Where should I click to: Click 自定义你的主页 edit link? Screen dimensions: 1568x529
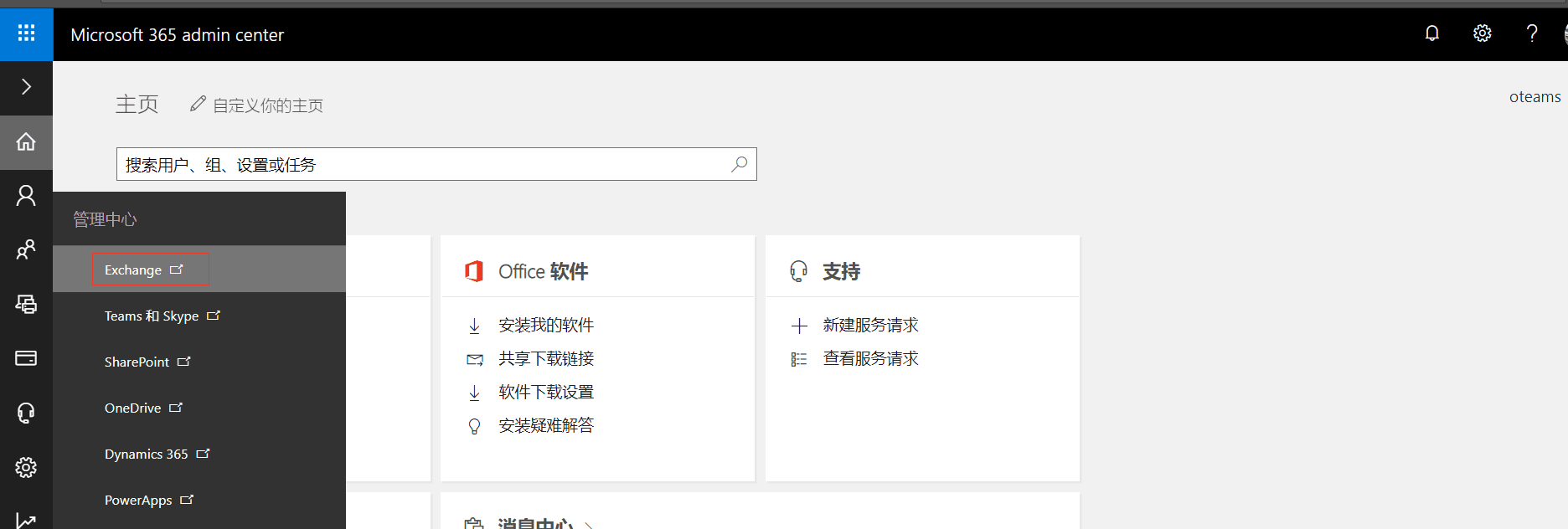pyautogui.click(x=257, y=105)
